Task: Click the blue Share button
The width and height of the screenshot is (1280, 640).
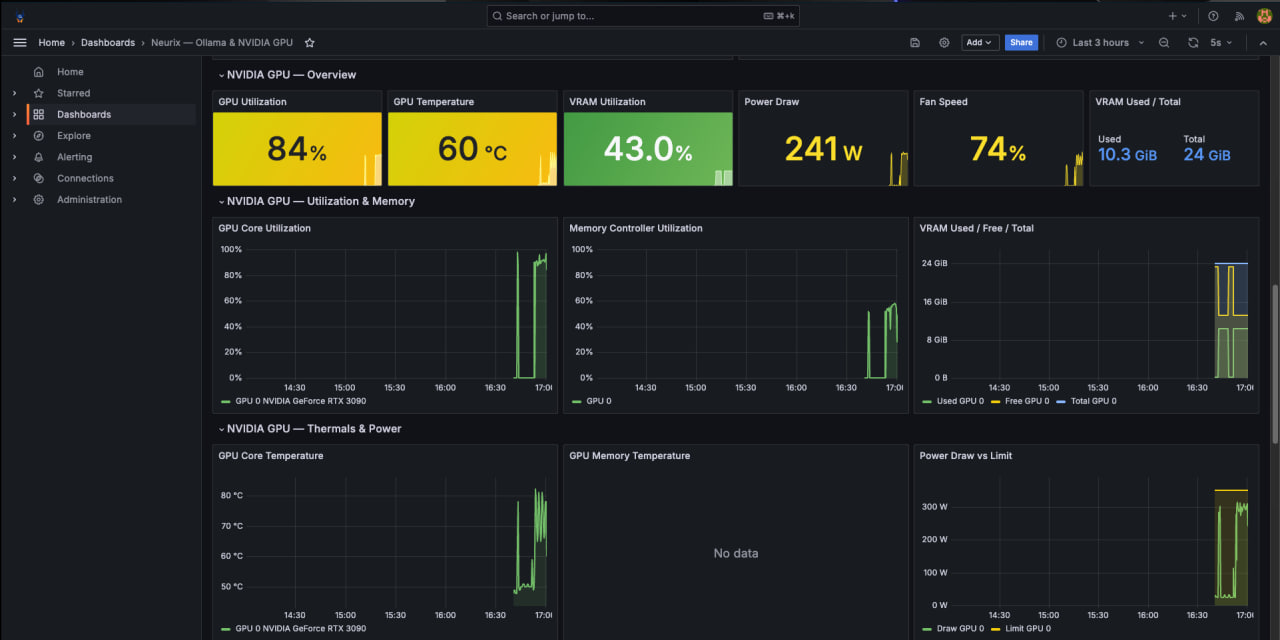Action: pyautogui.click(x=1021, y=43)
